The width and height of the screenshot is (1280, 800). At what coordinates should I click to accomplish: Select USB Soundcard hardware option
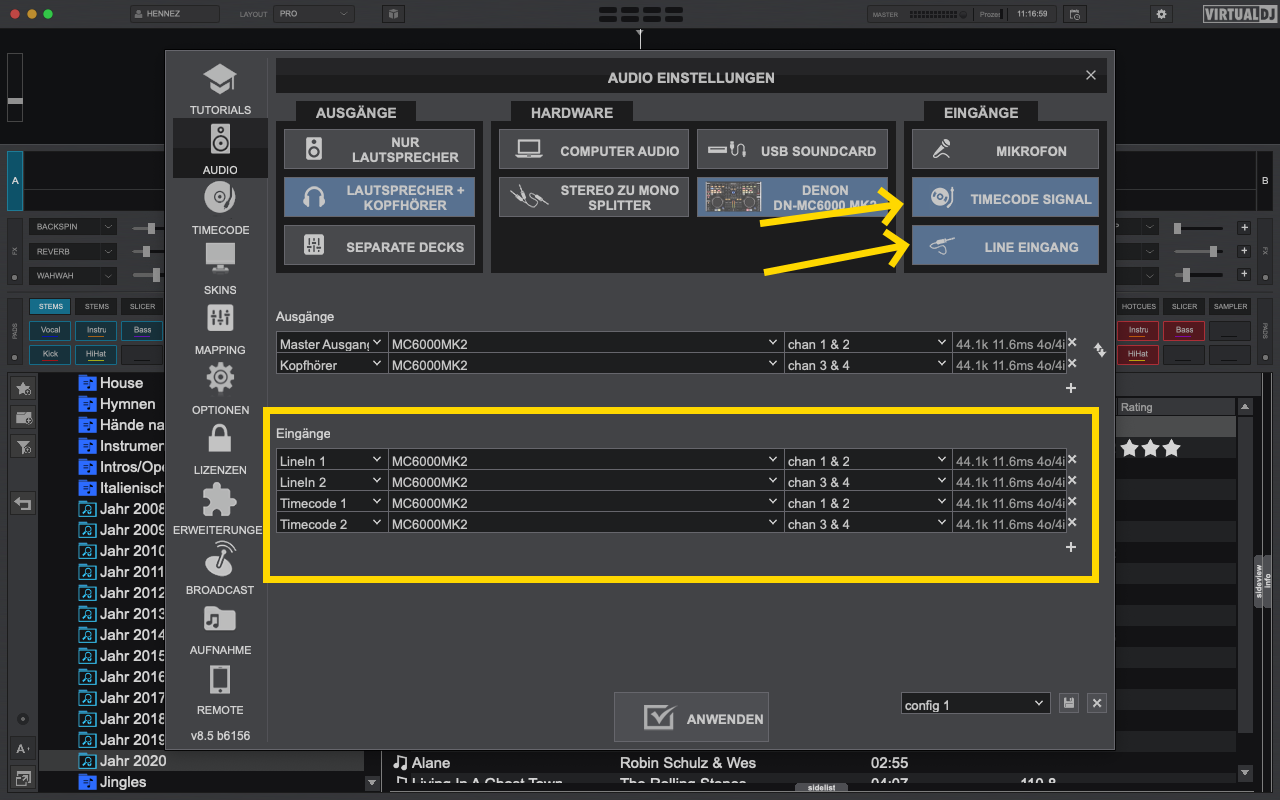[x=792, y=149]
